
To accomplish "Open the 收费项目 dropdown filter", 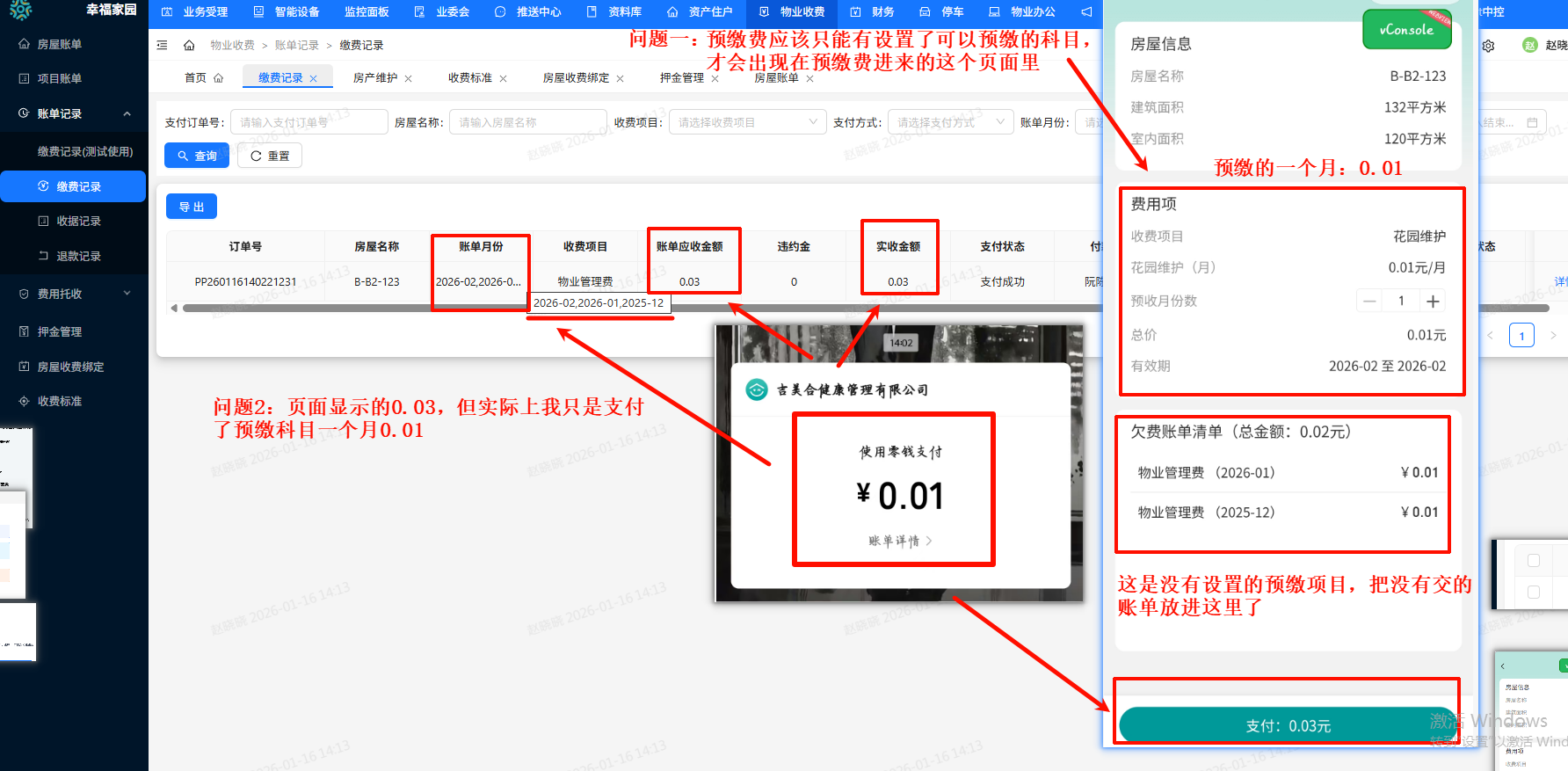I will pyautogui.click(x=747, y=122).
